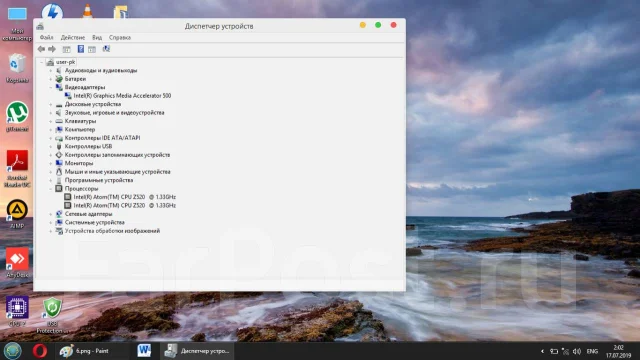
Task: Click the battery icon beside Батареи
Action: 59,79
